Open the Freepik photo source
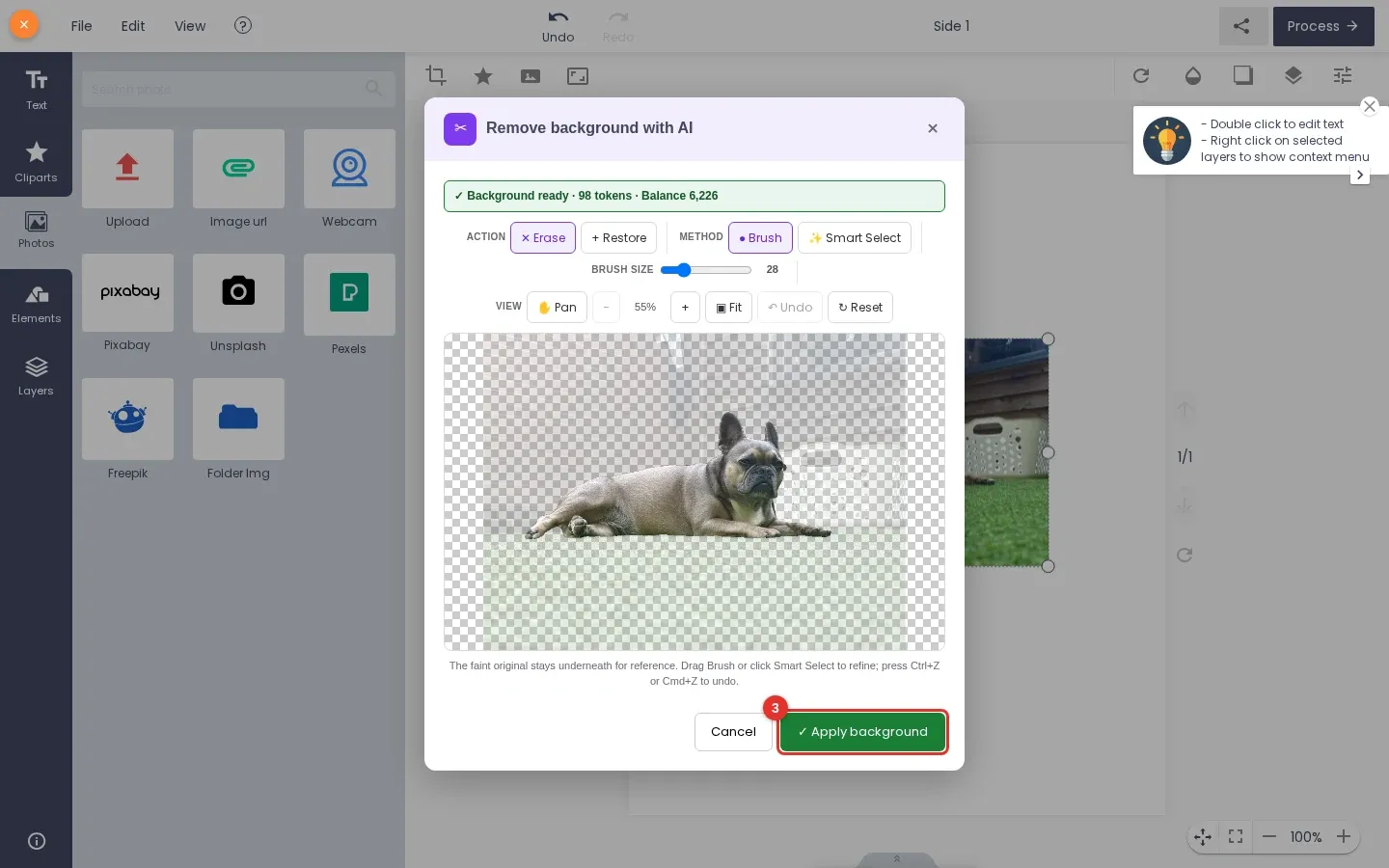 pyautogui.click(x=127, y=419)
